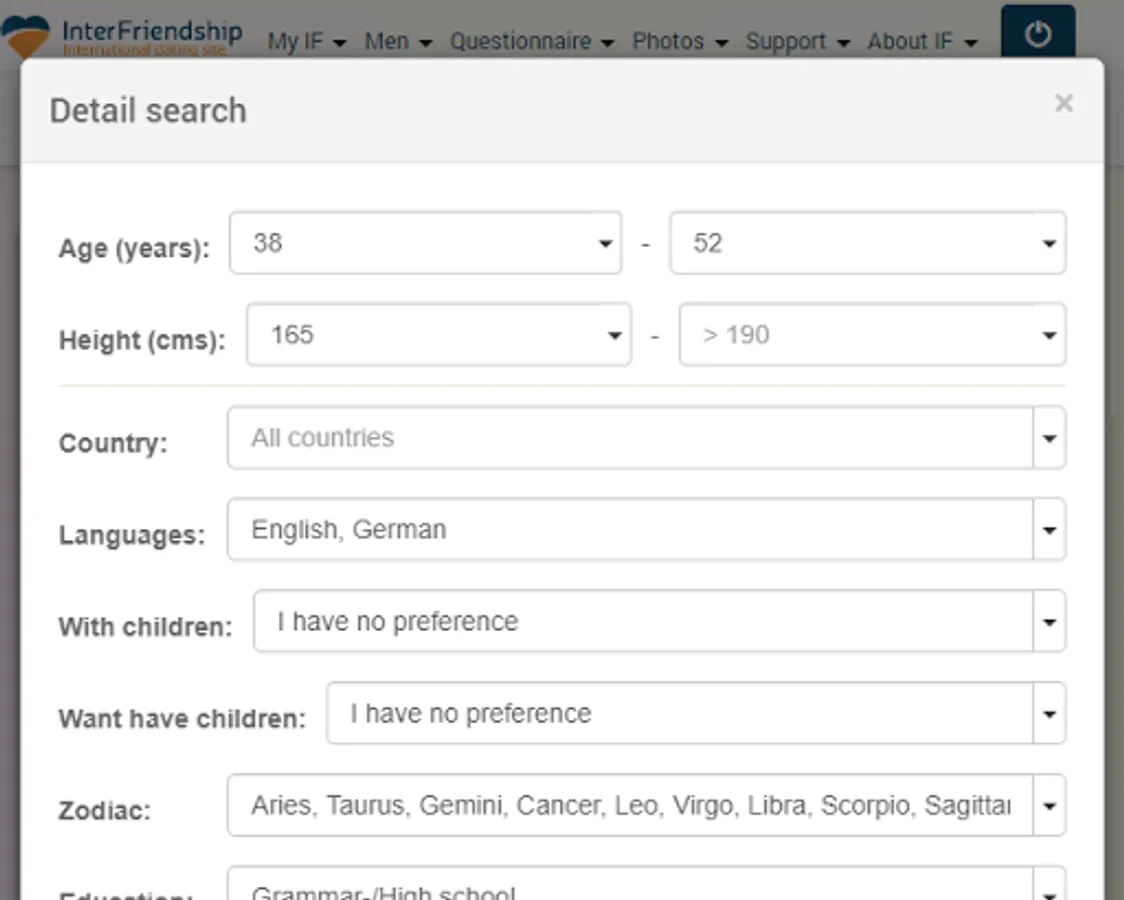Viewport: 1124px width, 900px height.
Task: Select minimum height dropdown showing 165
Action: 438,335
